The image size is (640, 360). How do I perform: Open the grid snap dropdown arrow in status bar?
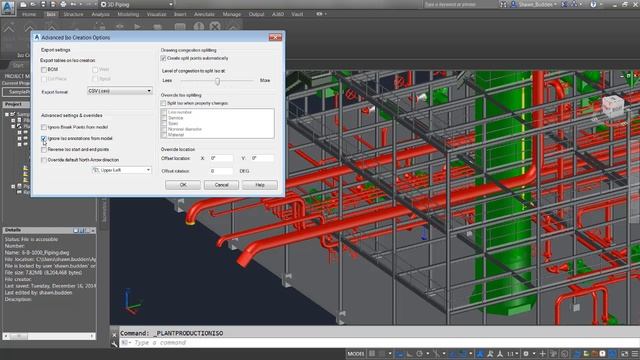390,354
